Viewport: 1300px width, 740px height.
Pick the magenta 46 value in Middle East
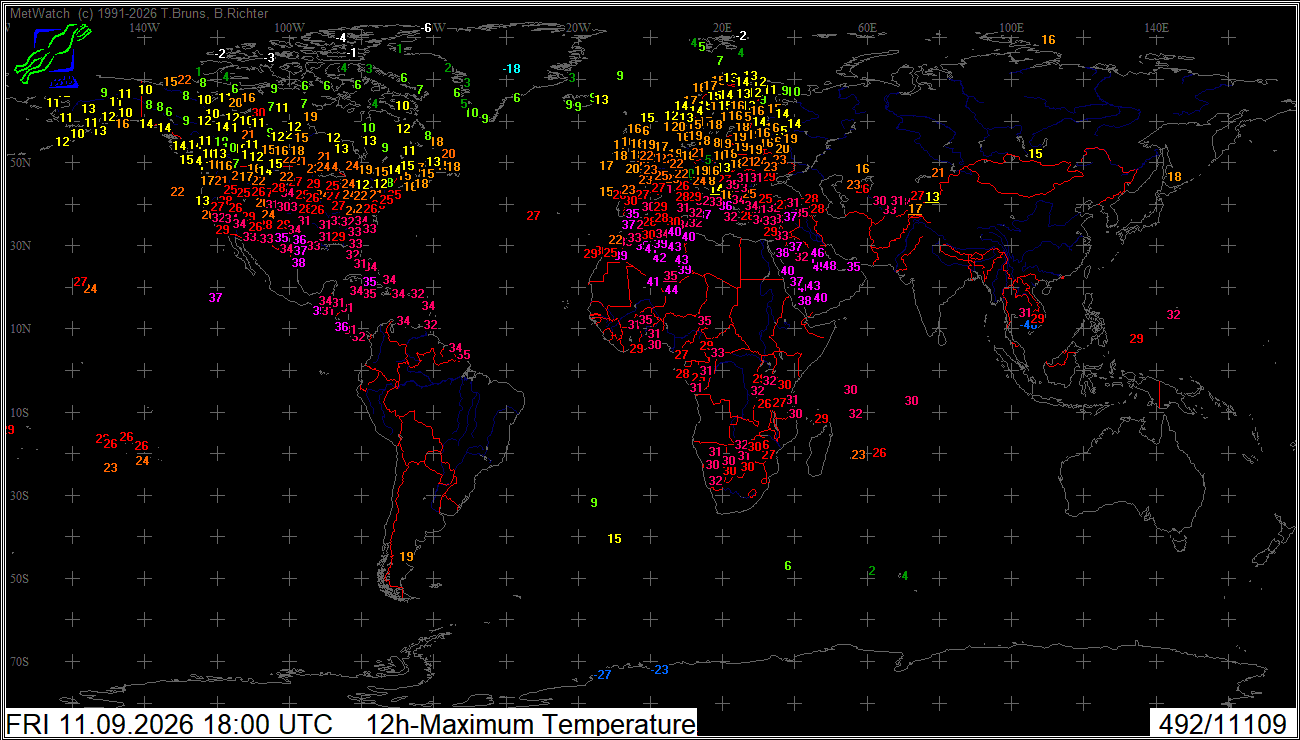[817, 253]
